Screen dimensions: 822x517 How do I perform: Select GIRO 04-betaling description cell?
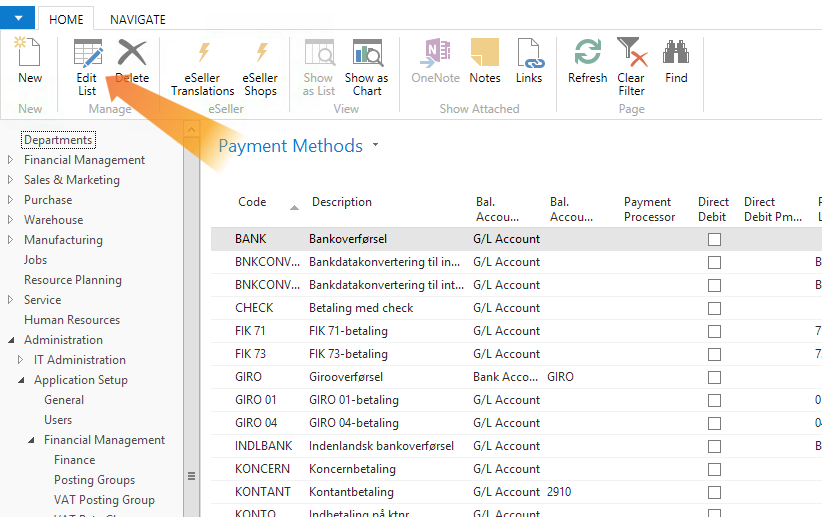click(x=354, y=423)
